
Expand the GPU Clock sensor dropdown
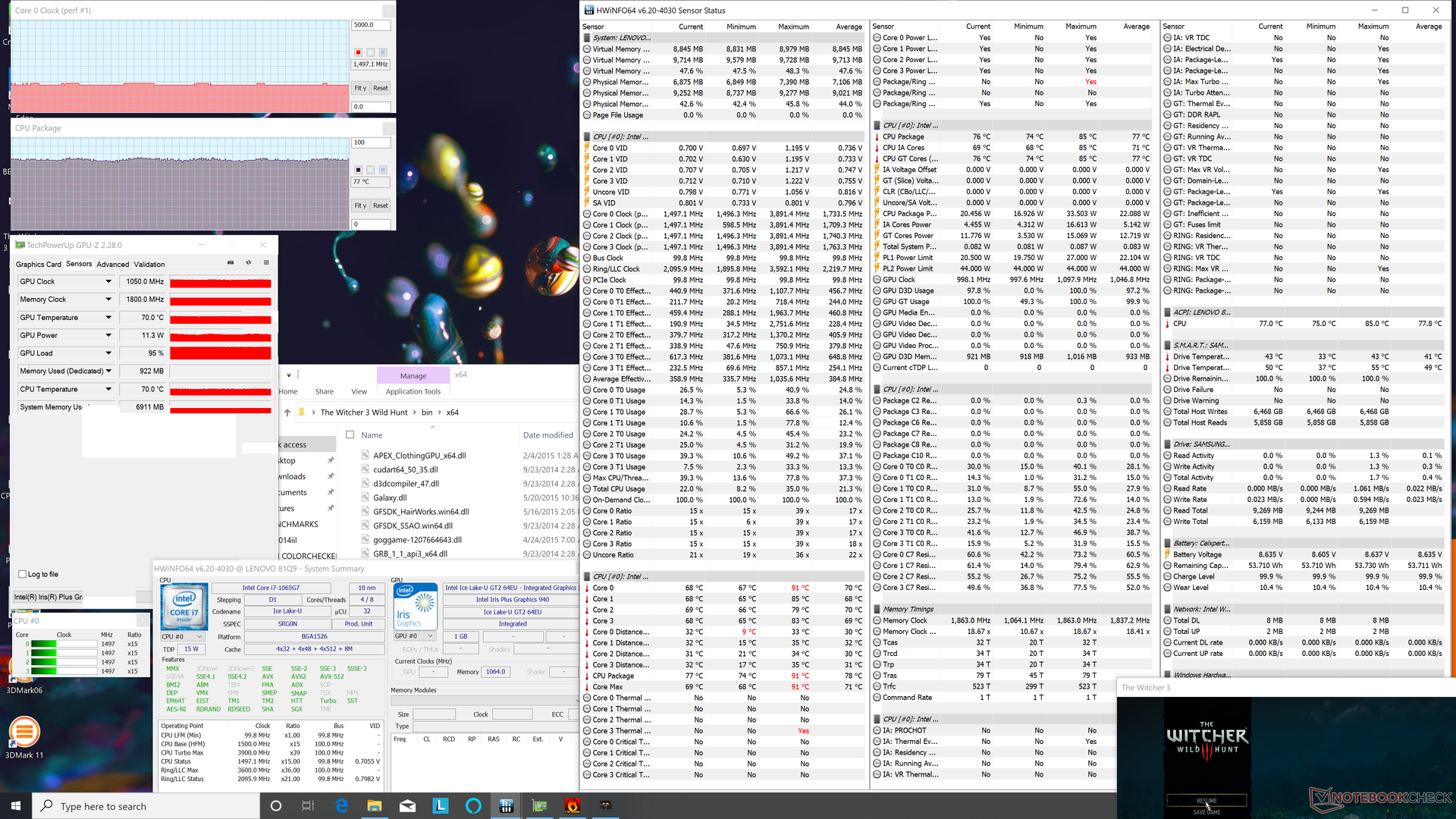tap(108, 281)
